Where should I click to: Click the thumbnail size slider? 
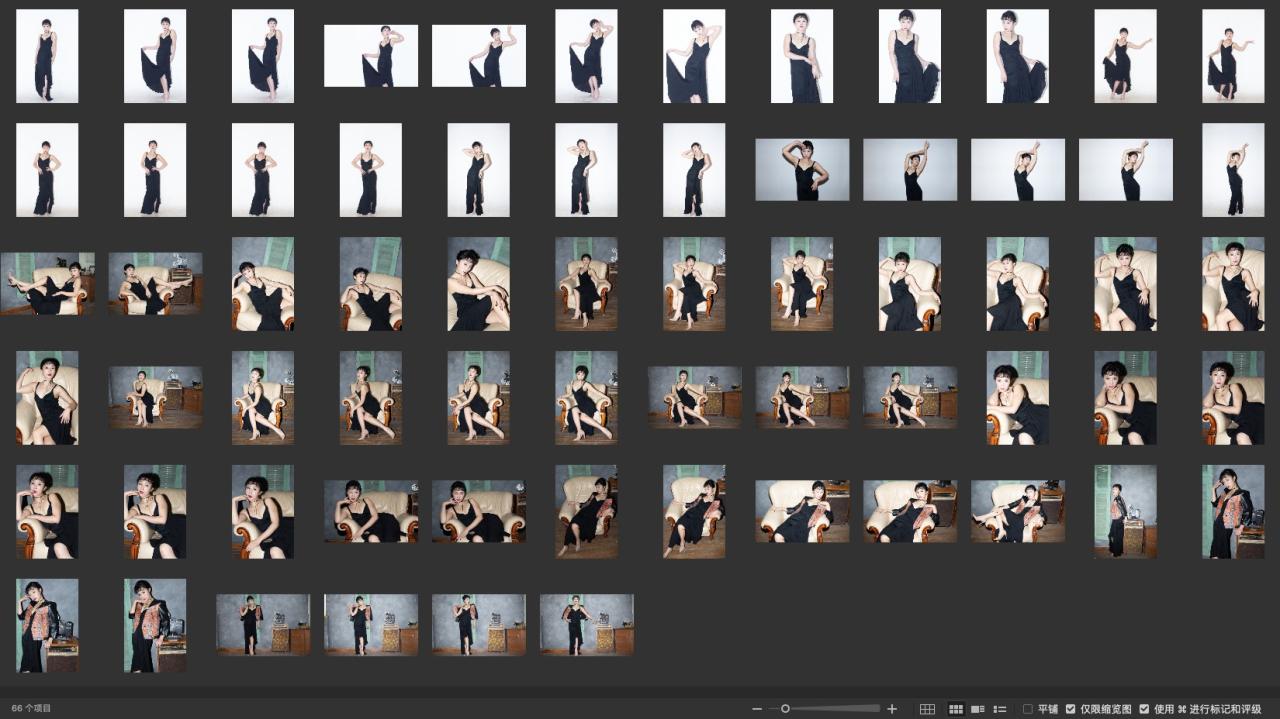785,709
